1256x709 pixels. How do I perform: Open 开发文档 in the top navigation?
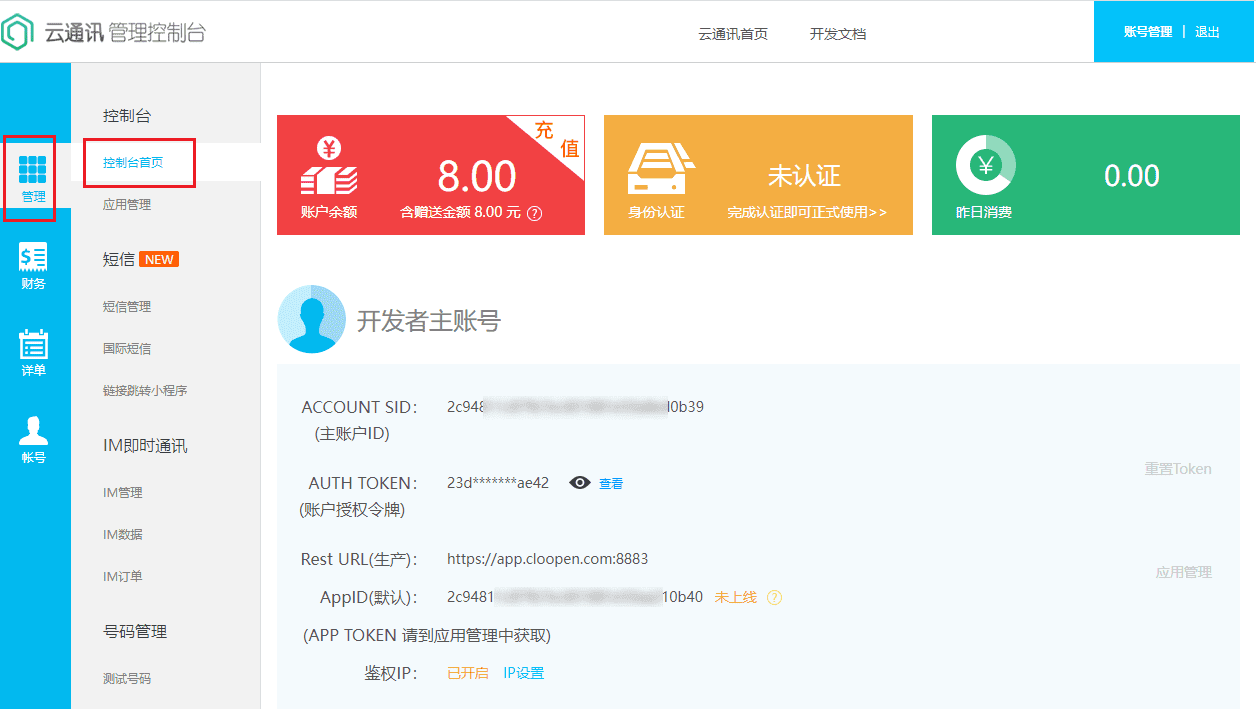tap(838, 34)
